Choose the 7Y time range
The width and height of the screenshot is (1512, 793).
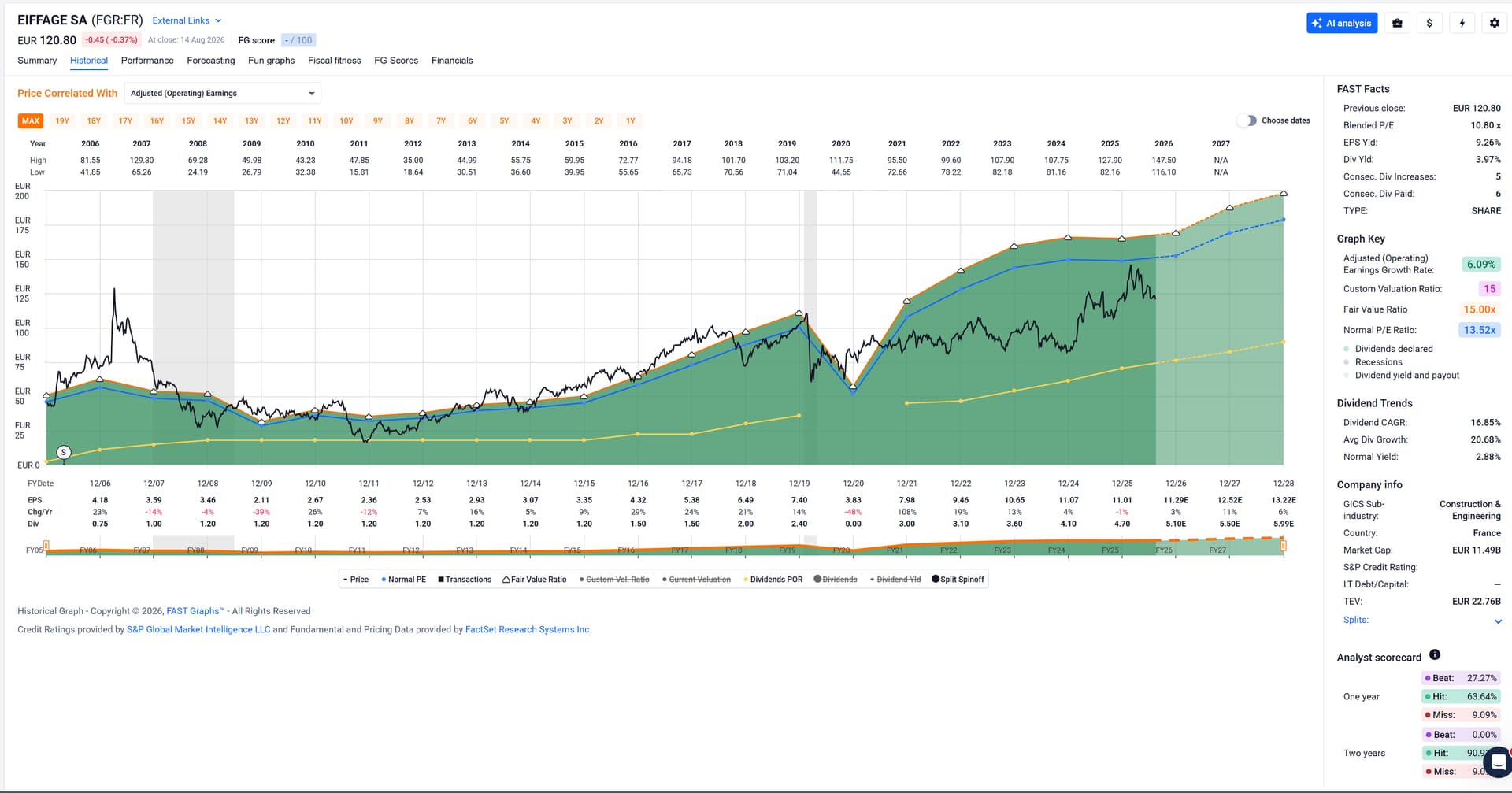(441, 121)
